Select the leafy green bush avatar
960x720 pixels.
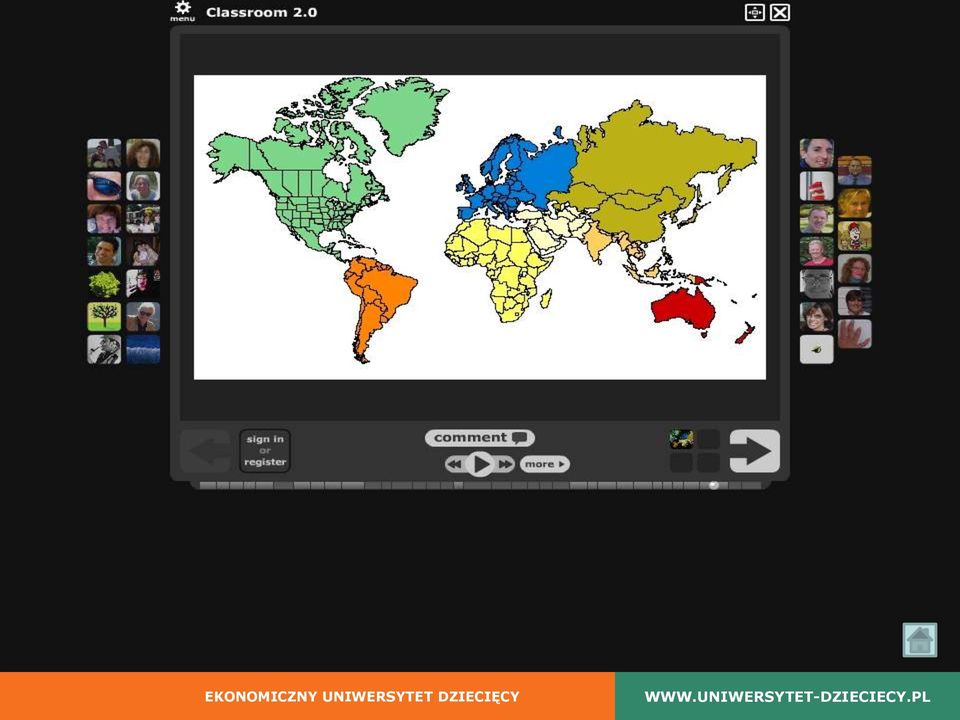coord(104,284)
